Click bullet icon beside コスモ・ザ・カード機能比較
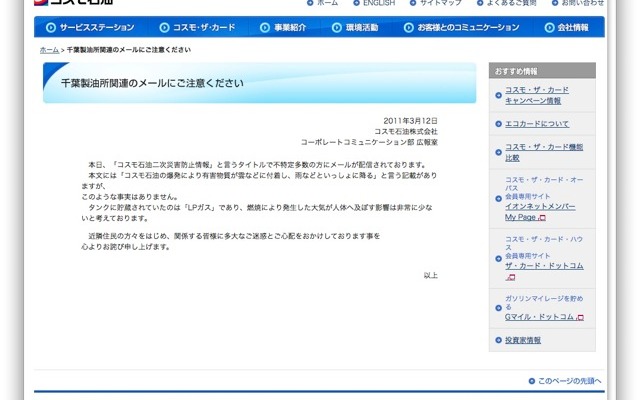 (x=498, y=152)
